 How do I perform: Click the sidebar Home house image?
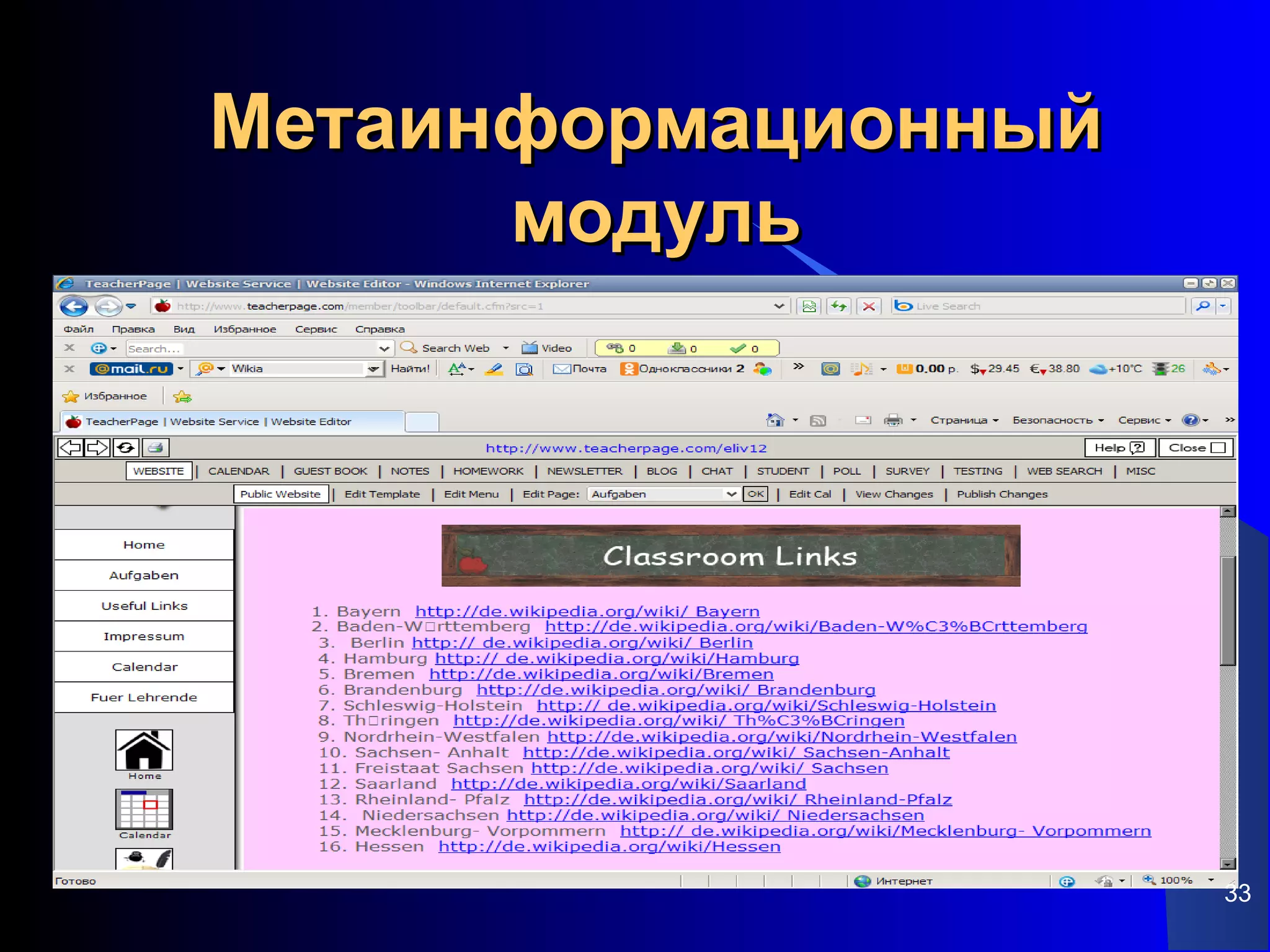[144, 751]
